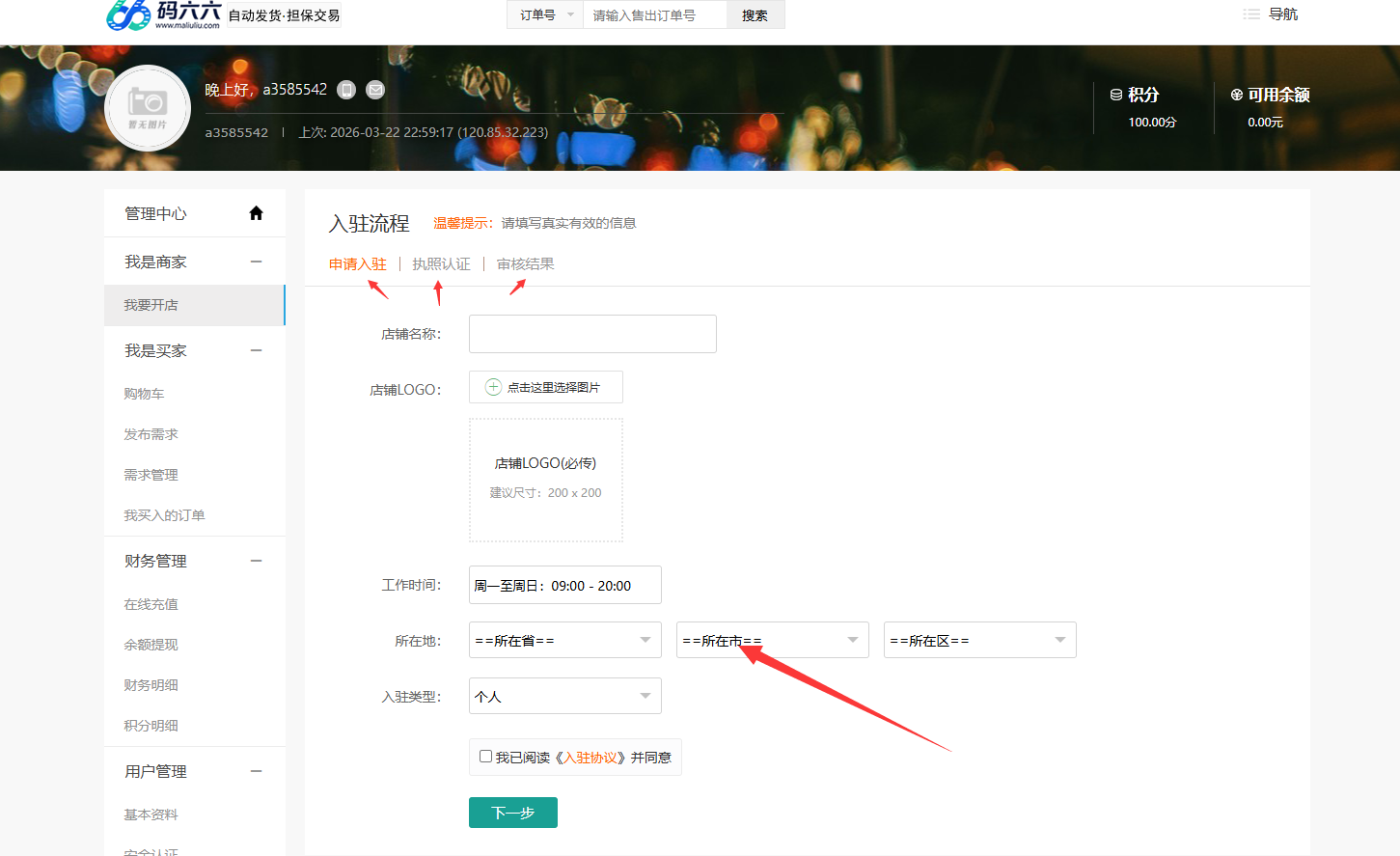Select 我要开店 in the sidebar

point(151,305)
